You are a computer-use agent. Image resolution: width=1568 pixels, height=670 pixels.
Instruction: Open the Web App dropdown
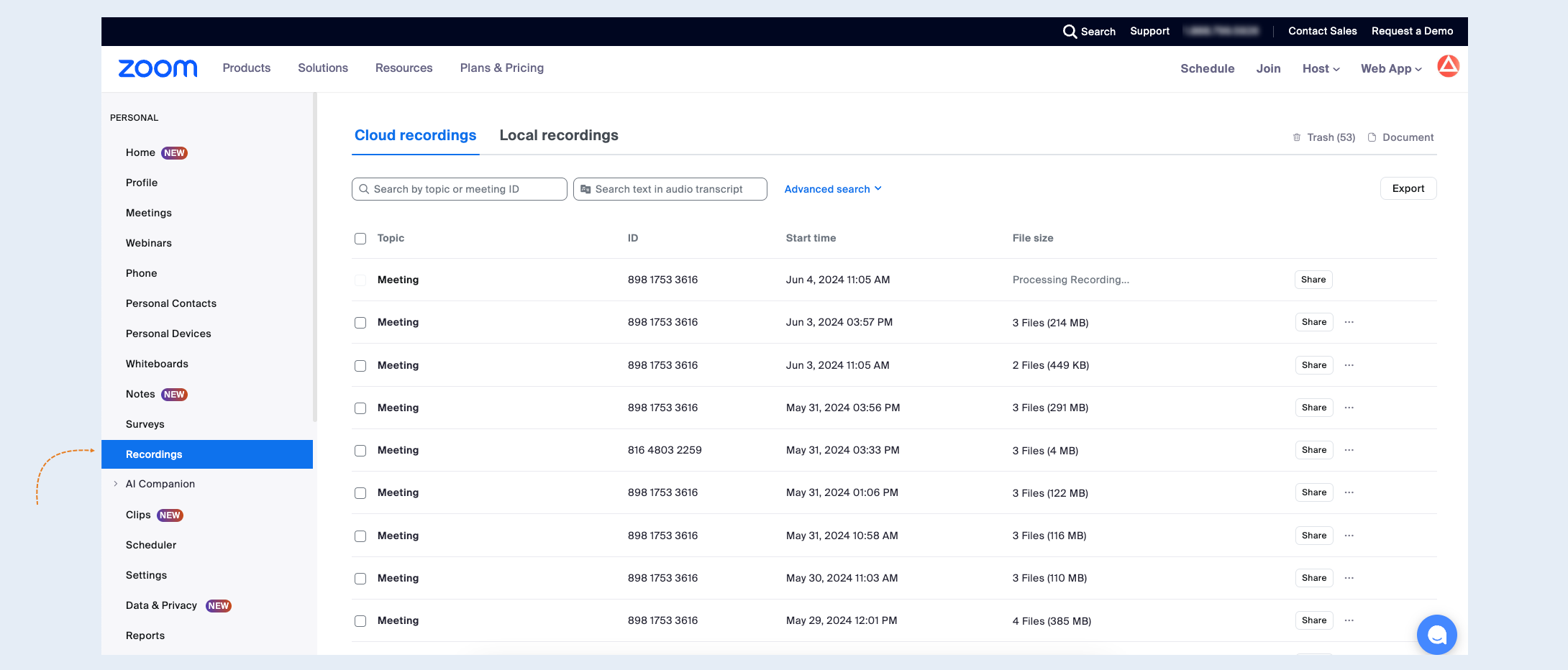point(1391,68)
